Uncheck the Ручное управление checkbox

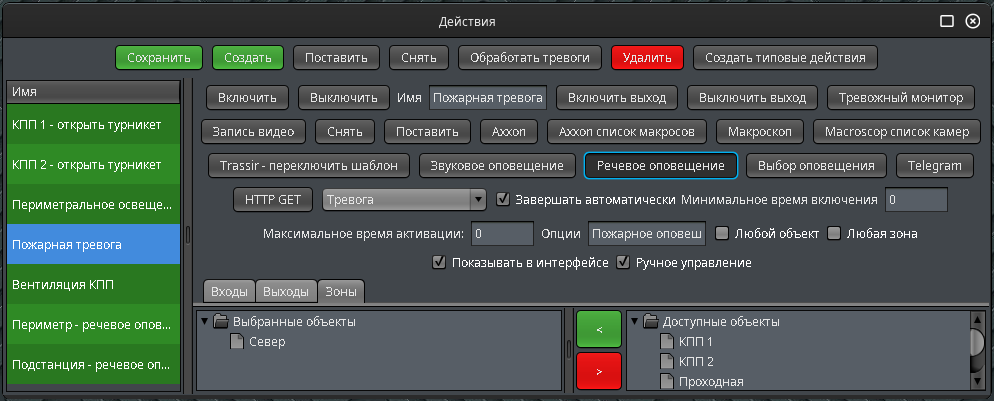(x=623, y=263)
